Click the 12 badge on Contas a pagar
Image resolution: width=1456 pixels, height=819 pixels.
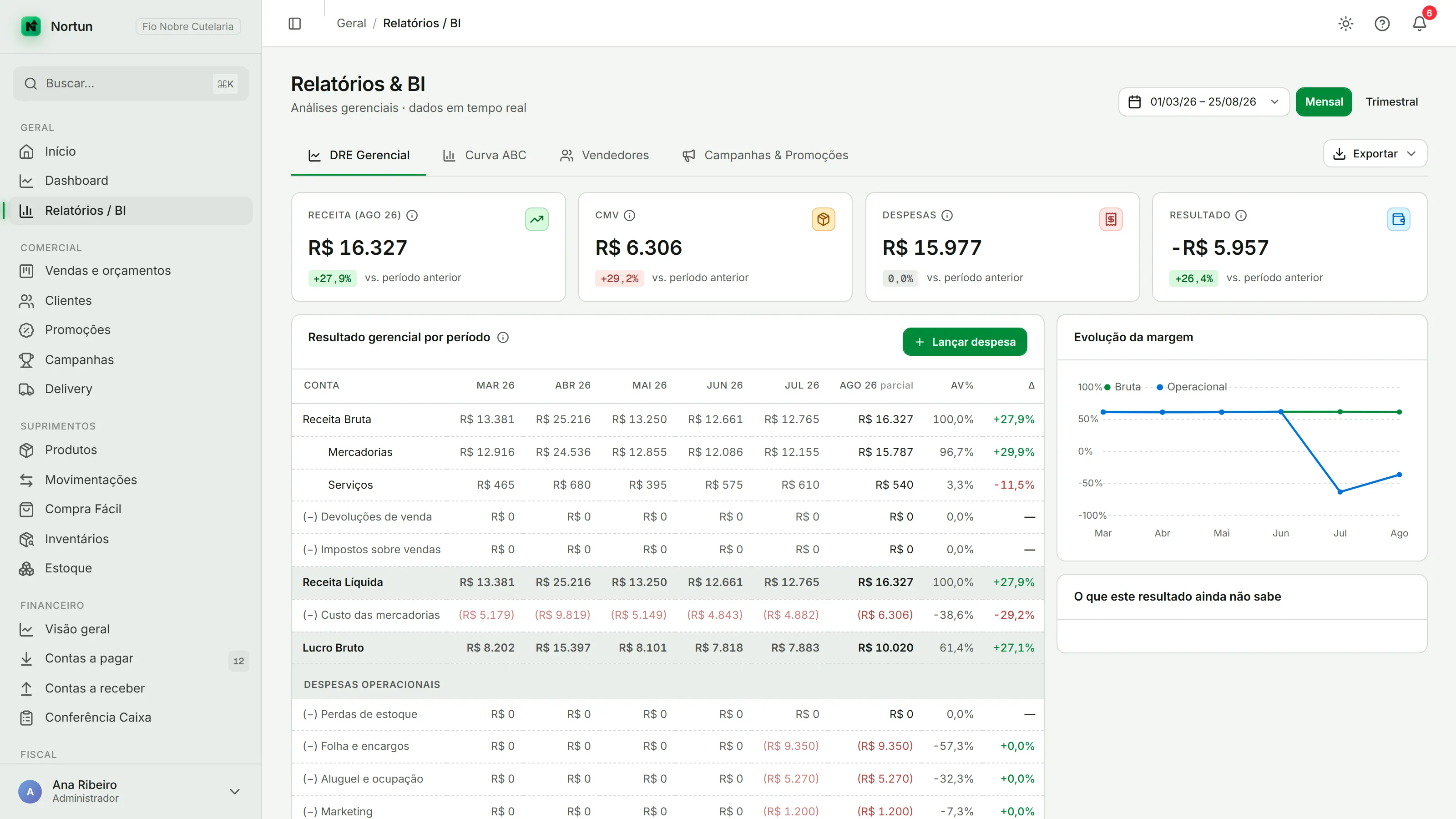pyautogui.click(x=238, y=661)
